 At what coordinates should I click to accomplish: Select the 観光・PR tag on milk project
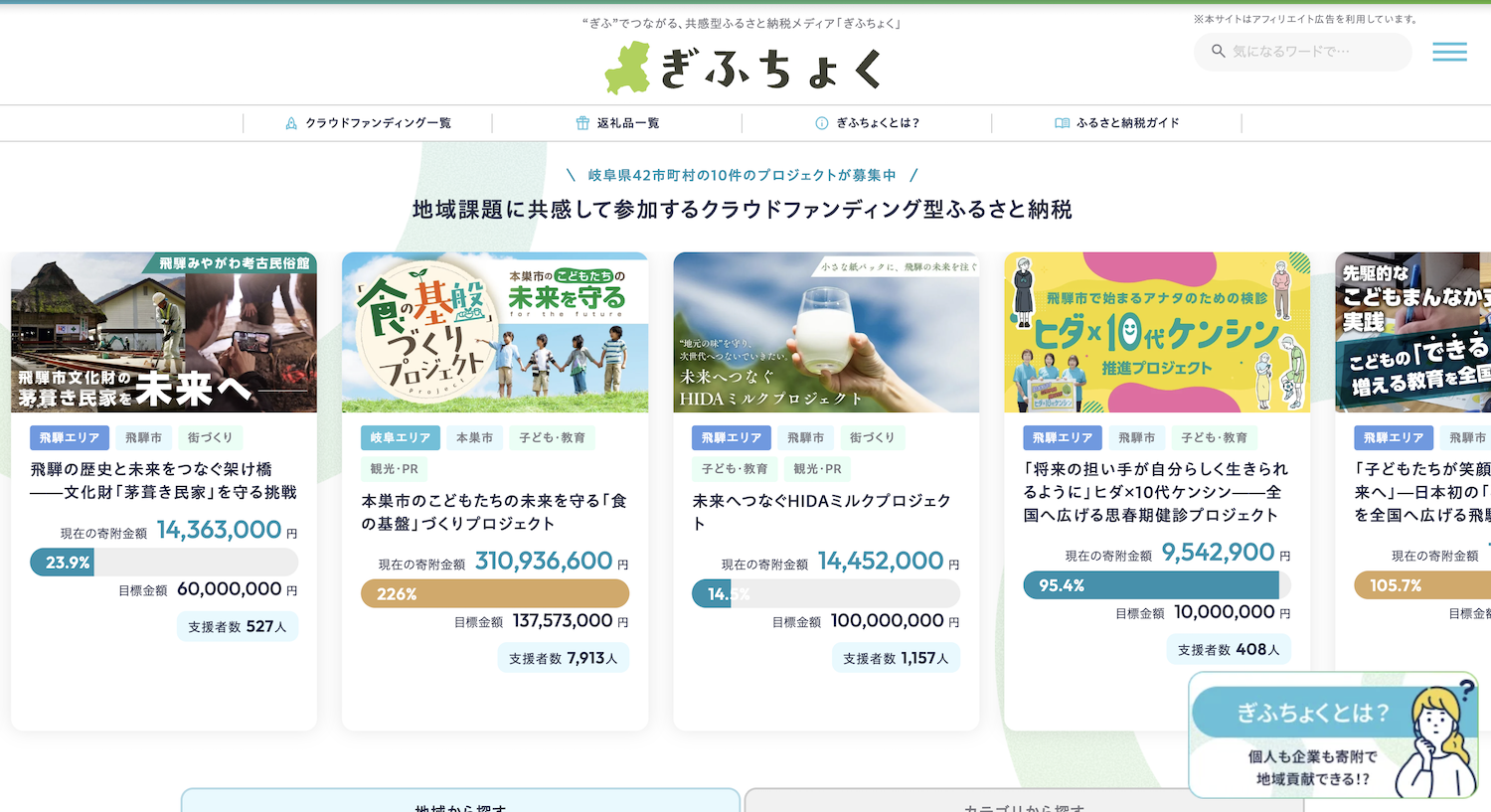click(x=817, y=469)
